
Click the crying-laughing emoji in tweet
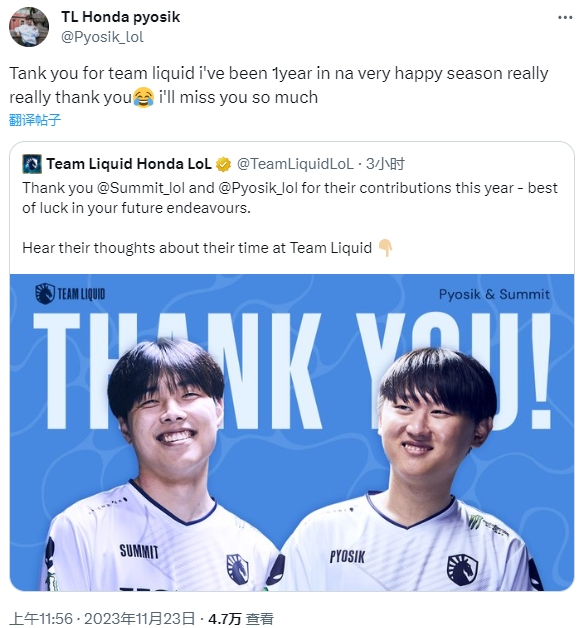click(144, 98)
